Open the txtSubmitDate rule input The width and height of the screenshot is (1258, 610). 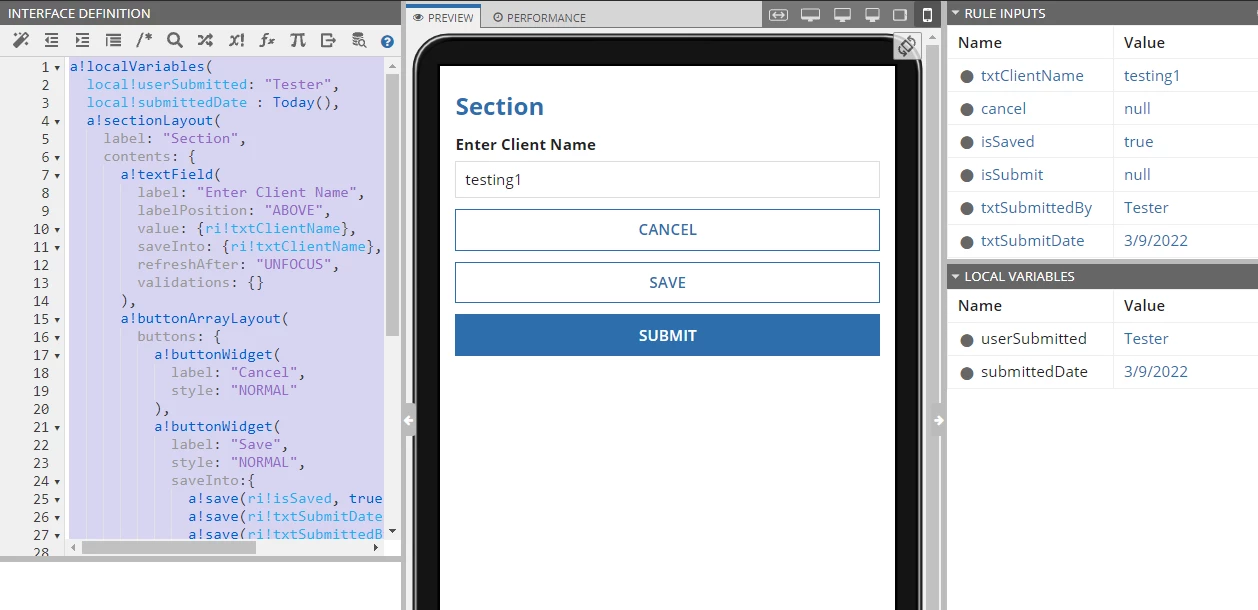1032,241
